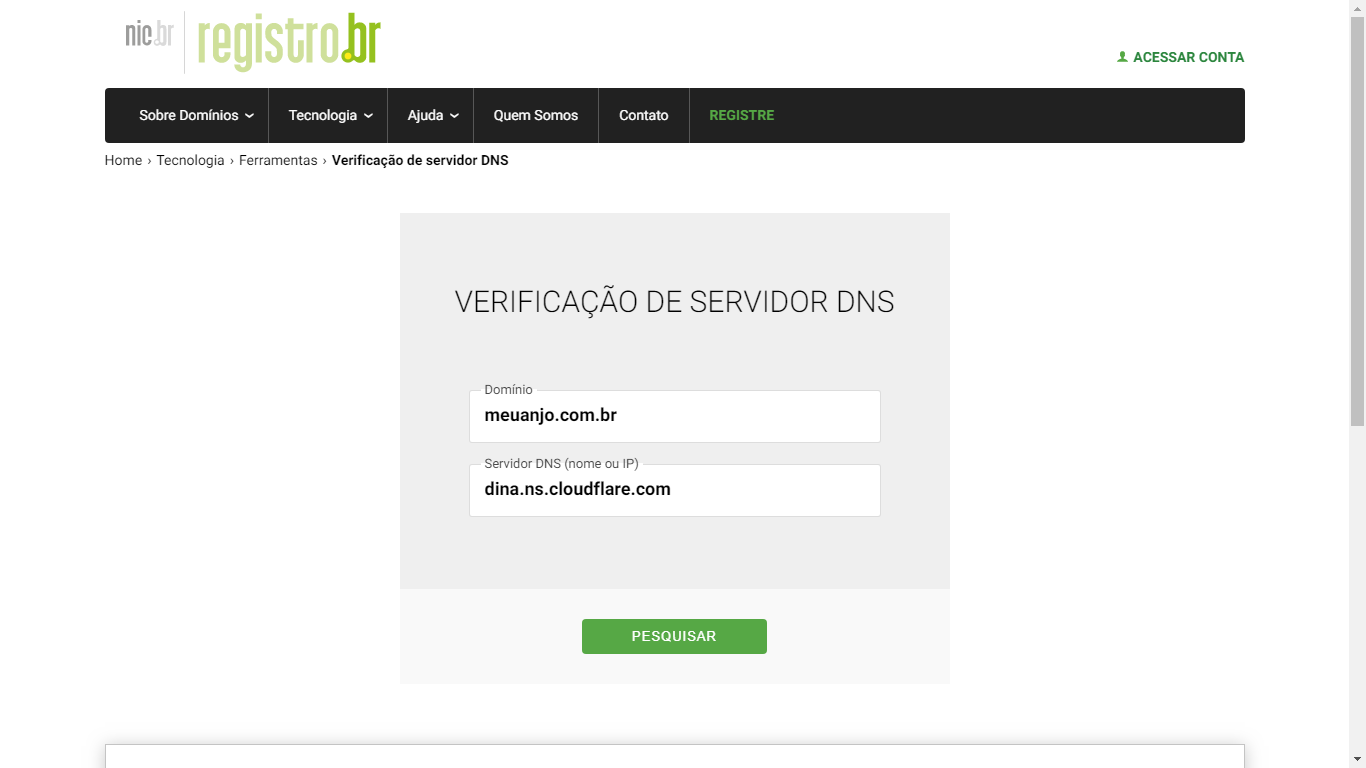The width and height of the screenshot is (1366, 768).
Task: Click the green PESQUISAR button
Action: point(674,636)
